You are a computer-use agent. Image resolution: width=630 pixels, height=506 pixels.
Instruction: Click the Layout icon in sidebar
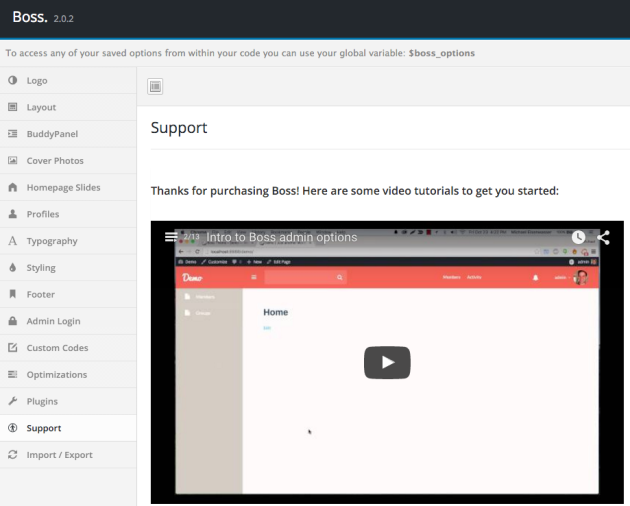pyautogui.click(x=13, y=107)
